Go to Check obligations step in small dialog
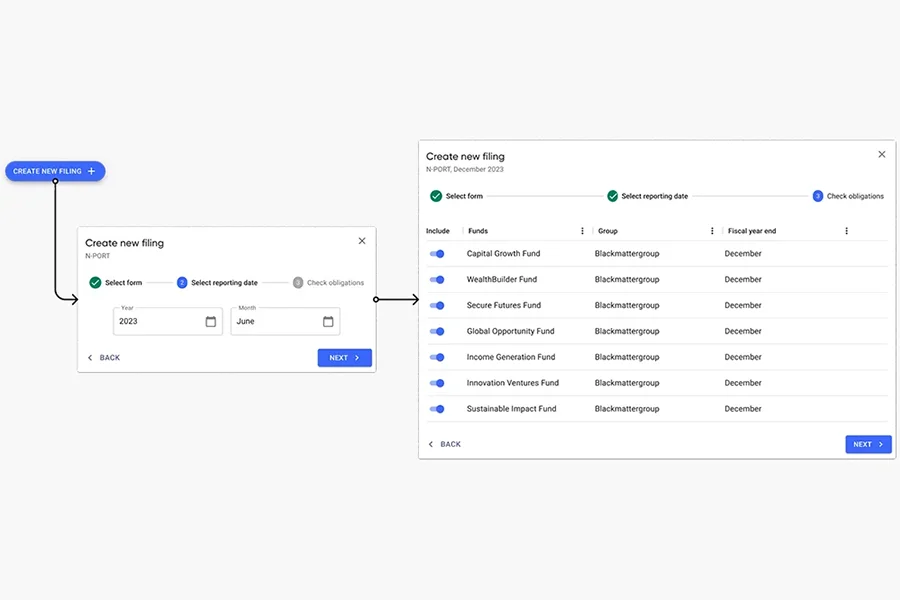 [328, 283]
